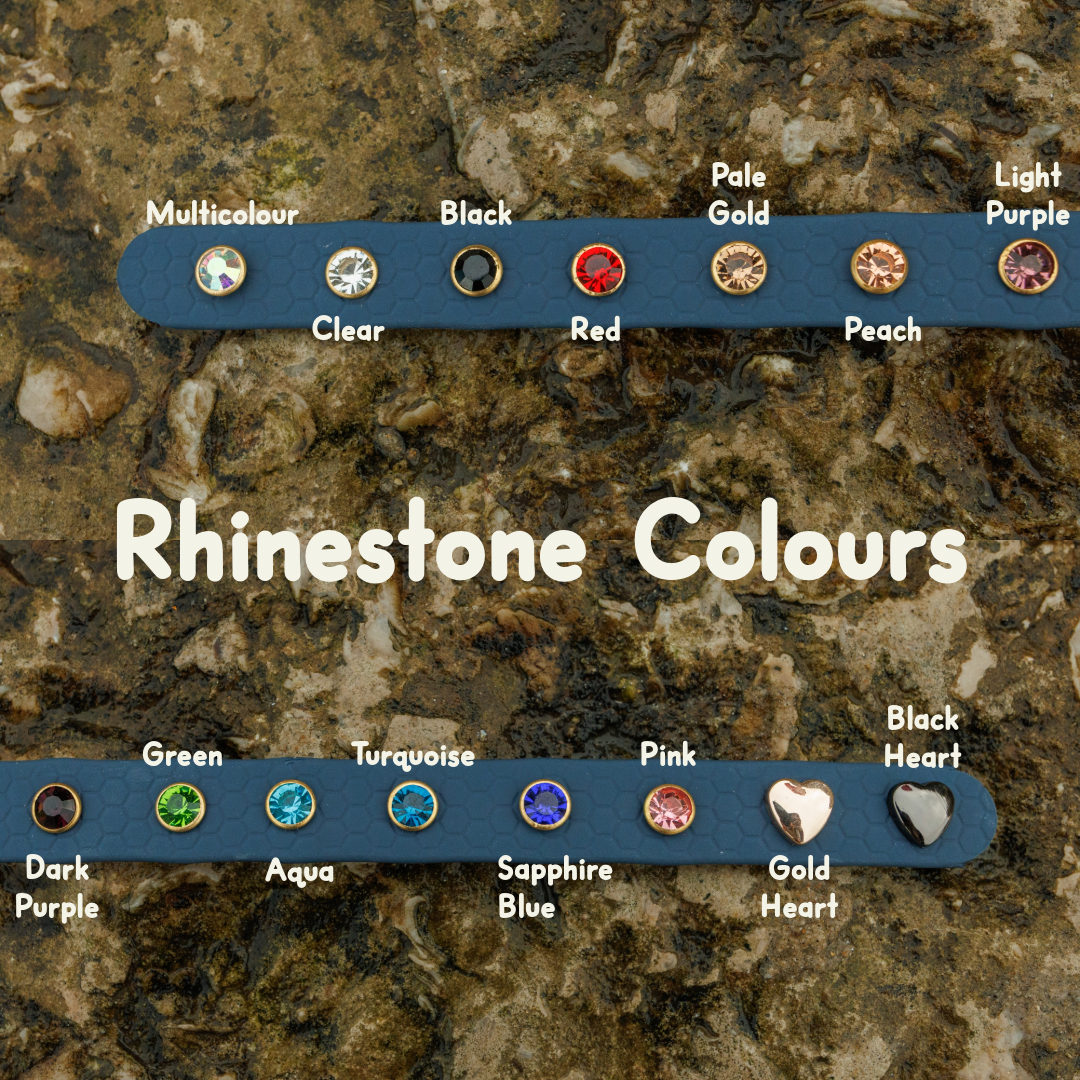1080x1080 pixels.
Task: Select the Pale Gold rhinestone
Action: (x=739, y=267)
